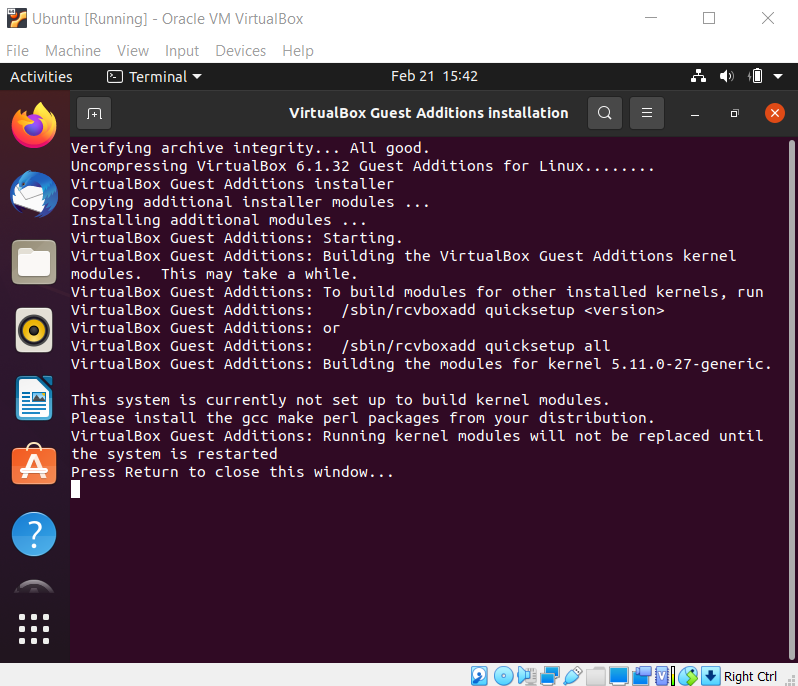The width and height of the screenshot is (798, 686).
Task: Click 'Copying additional installer modules ...' line
Action: tap(250, 202)
